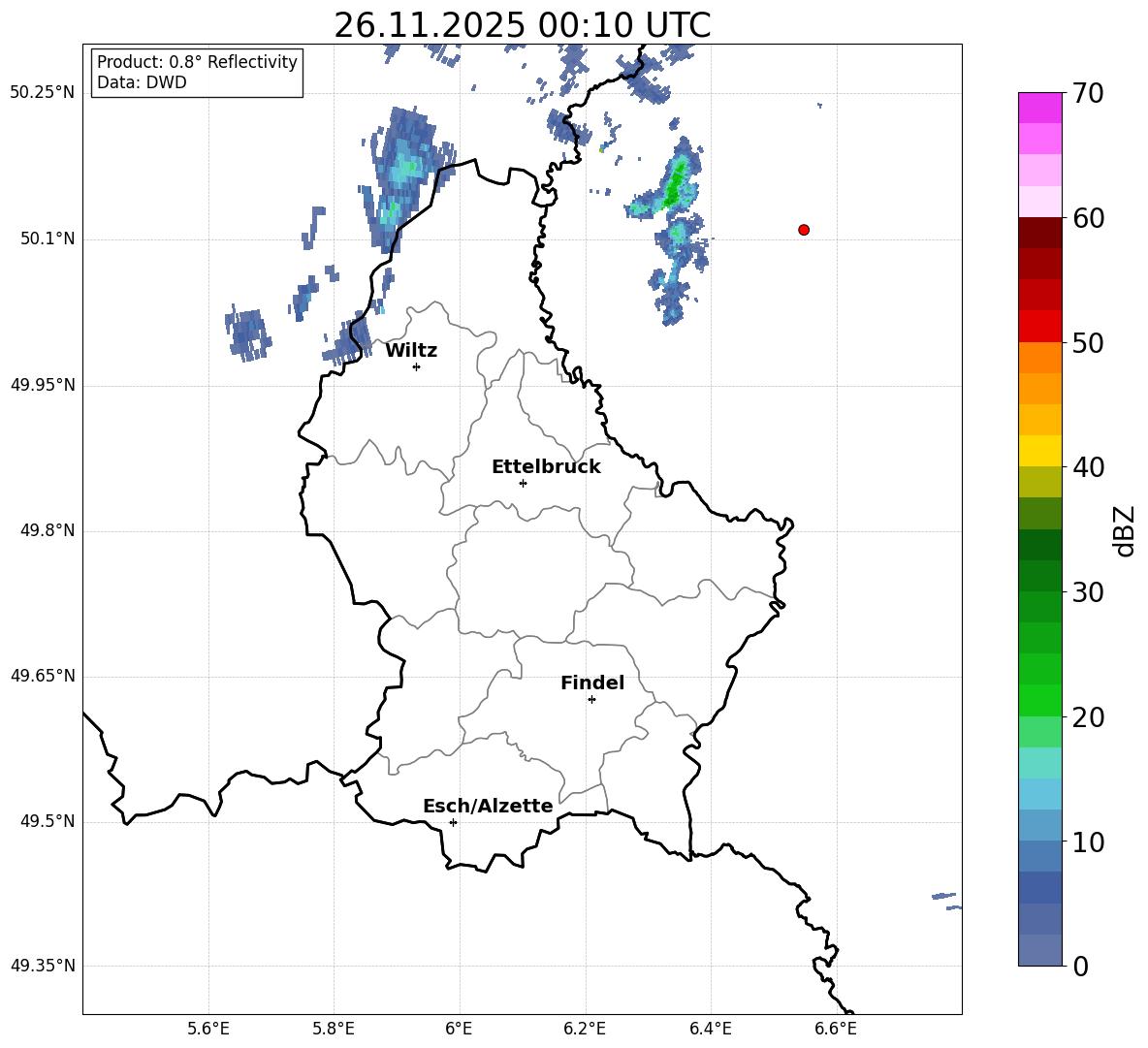Click the 50.1°N latitude label
Viewport: 1148px width, 1048px height.
pyautogui.click(x=48, y=238)
